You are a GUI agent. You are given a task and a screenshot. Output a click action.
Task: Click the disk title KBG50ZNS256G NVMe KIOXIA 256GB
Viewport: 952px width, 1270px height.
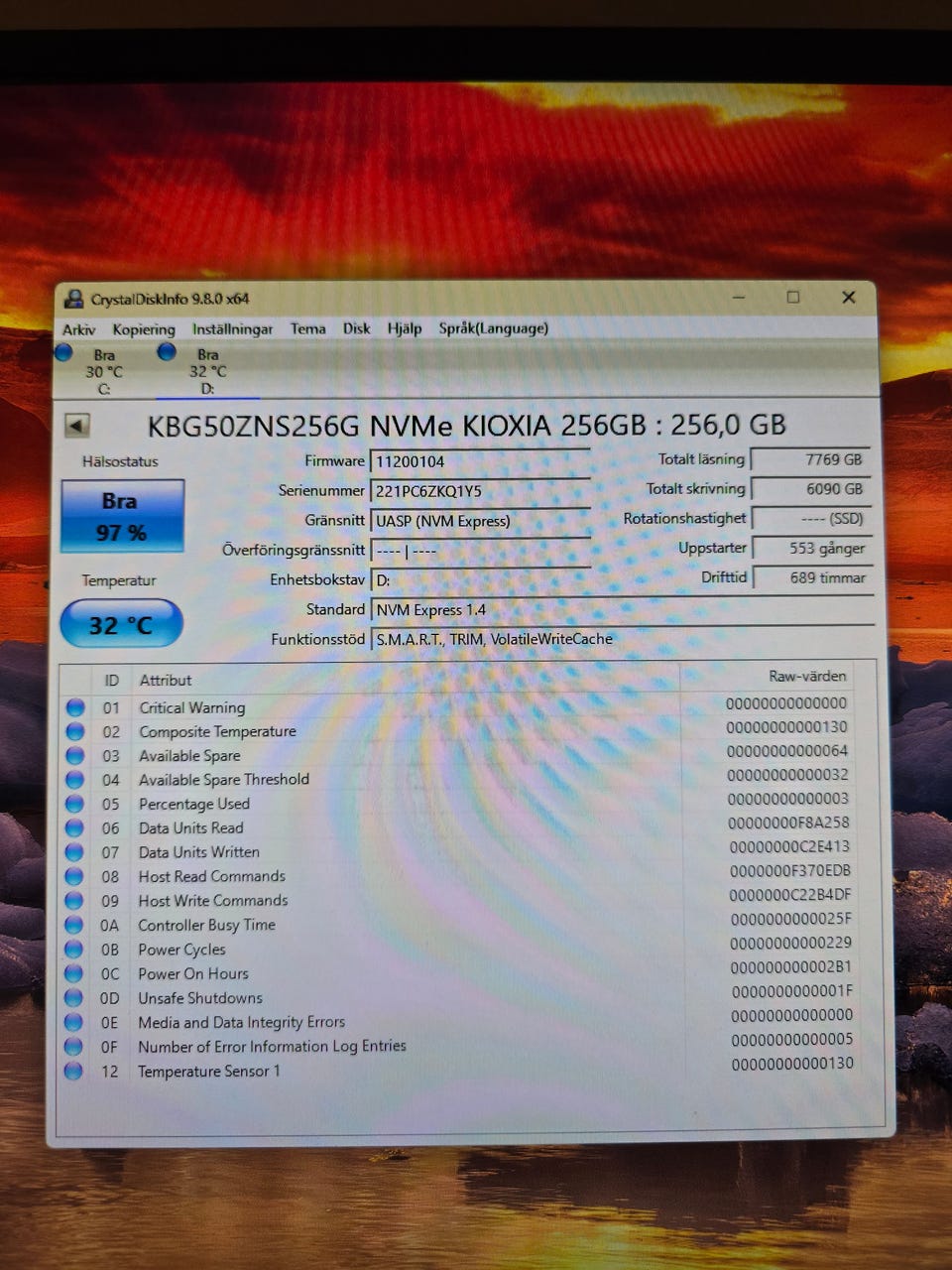466,426
